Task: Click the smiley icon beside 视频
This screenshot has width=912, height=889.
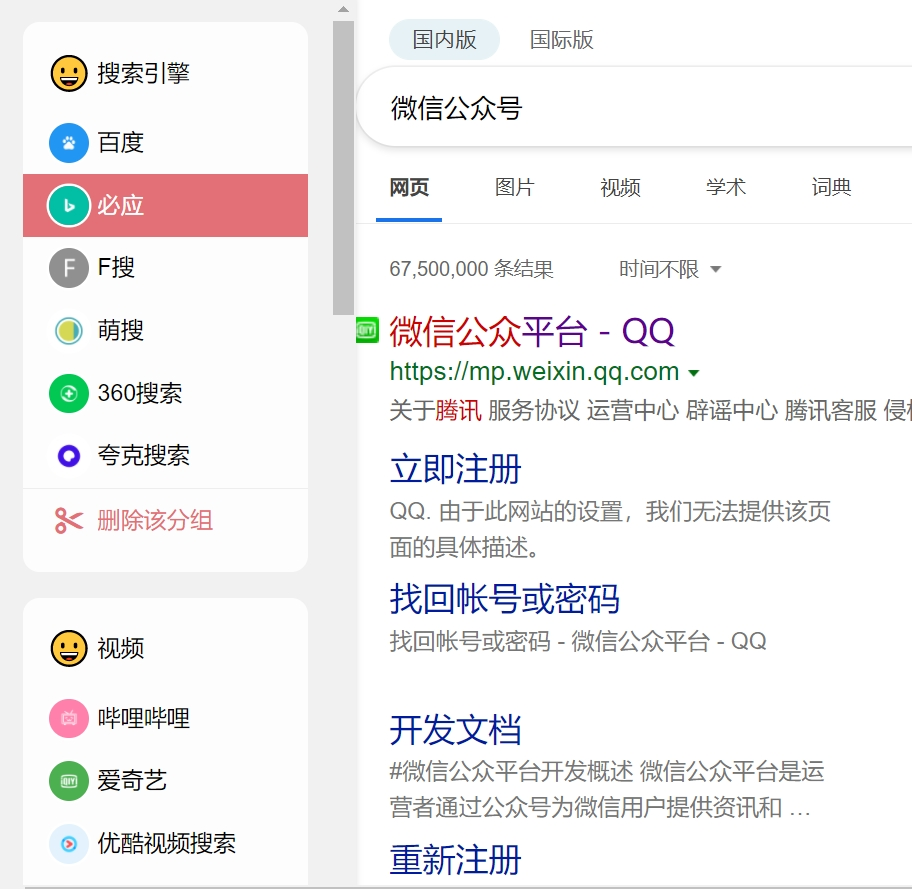Action: point(69,648)
